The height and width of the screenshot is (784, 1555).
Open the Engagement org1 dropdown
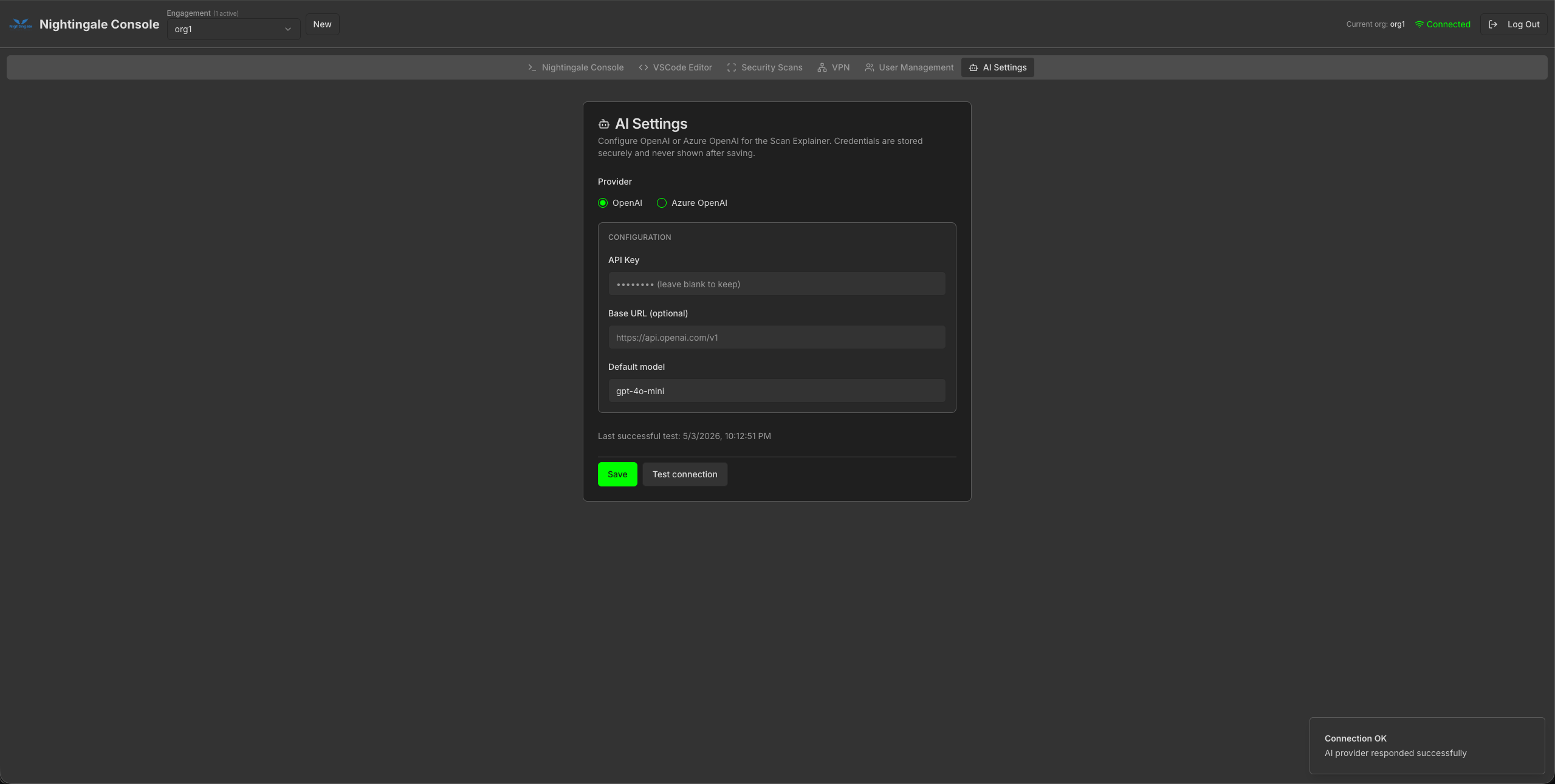pos(233,29)
